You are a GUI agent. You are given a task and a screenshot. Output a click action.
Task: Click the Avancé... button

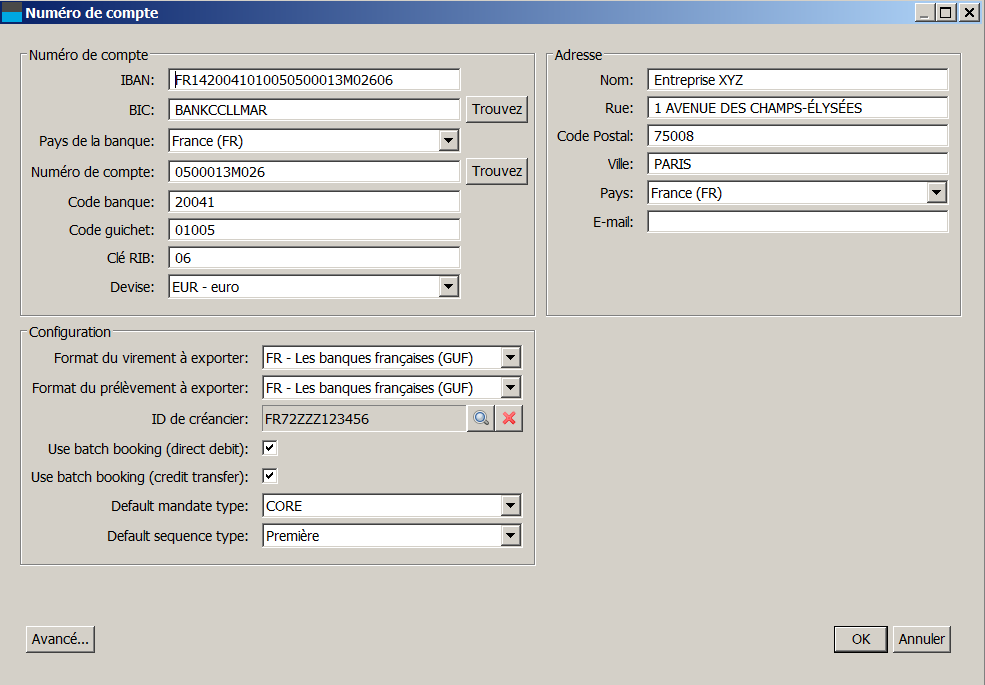point(60,639)
